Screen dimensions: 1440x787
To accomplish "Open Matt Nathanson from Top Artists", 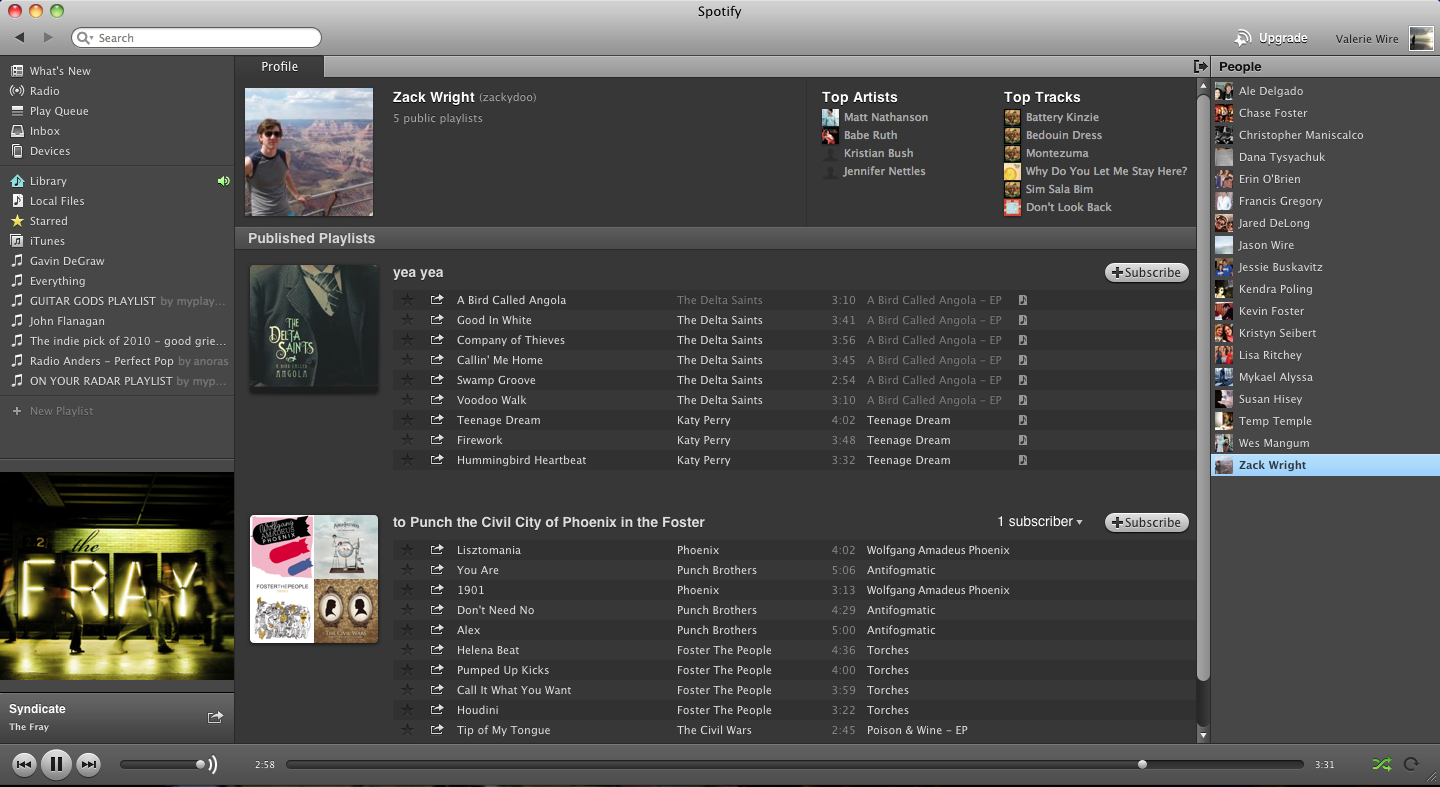I will (885, 117).
